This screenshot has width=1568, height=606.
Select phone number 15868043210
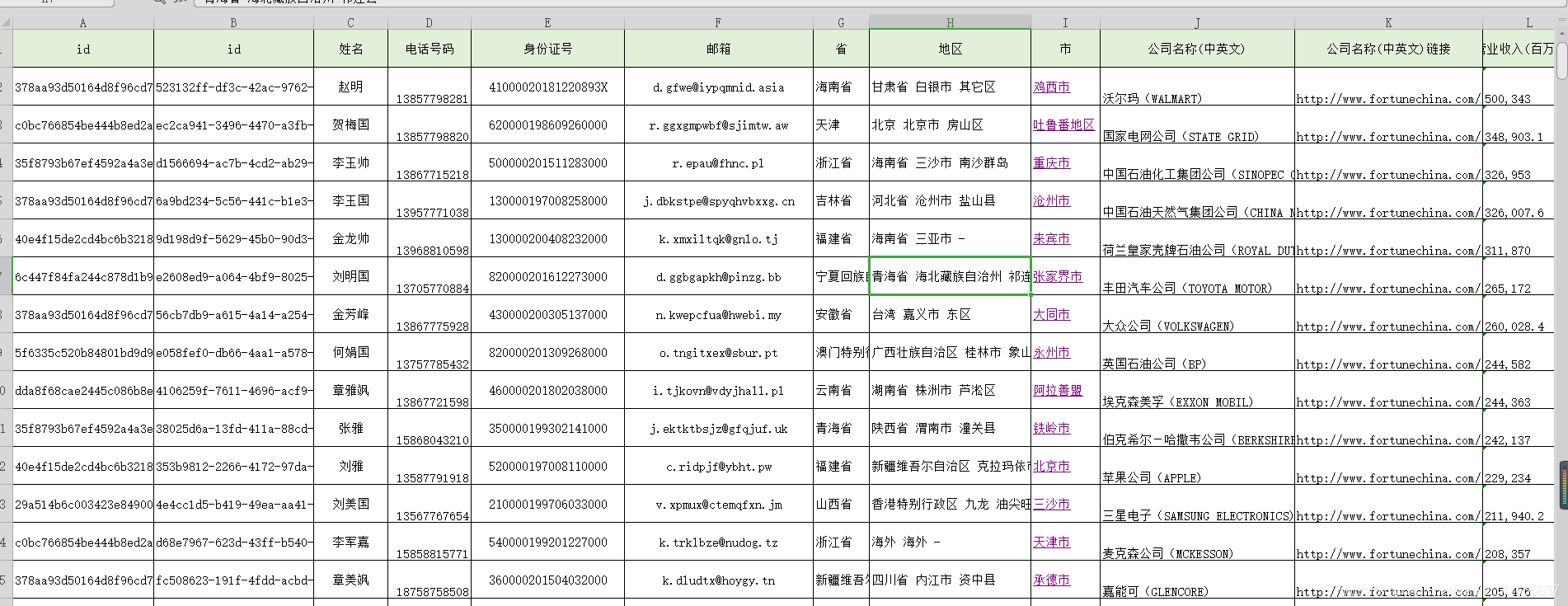point(430,428)
